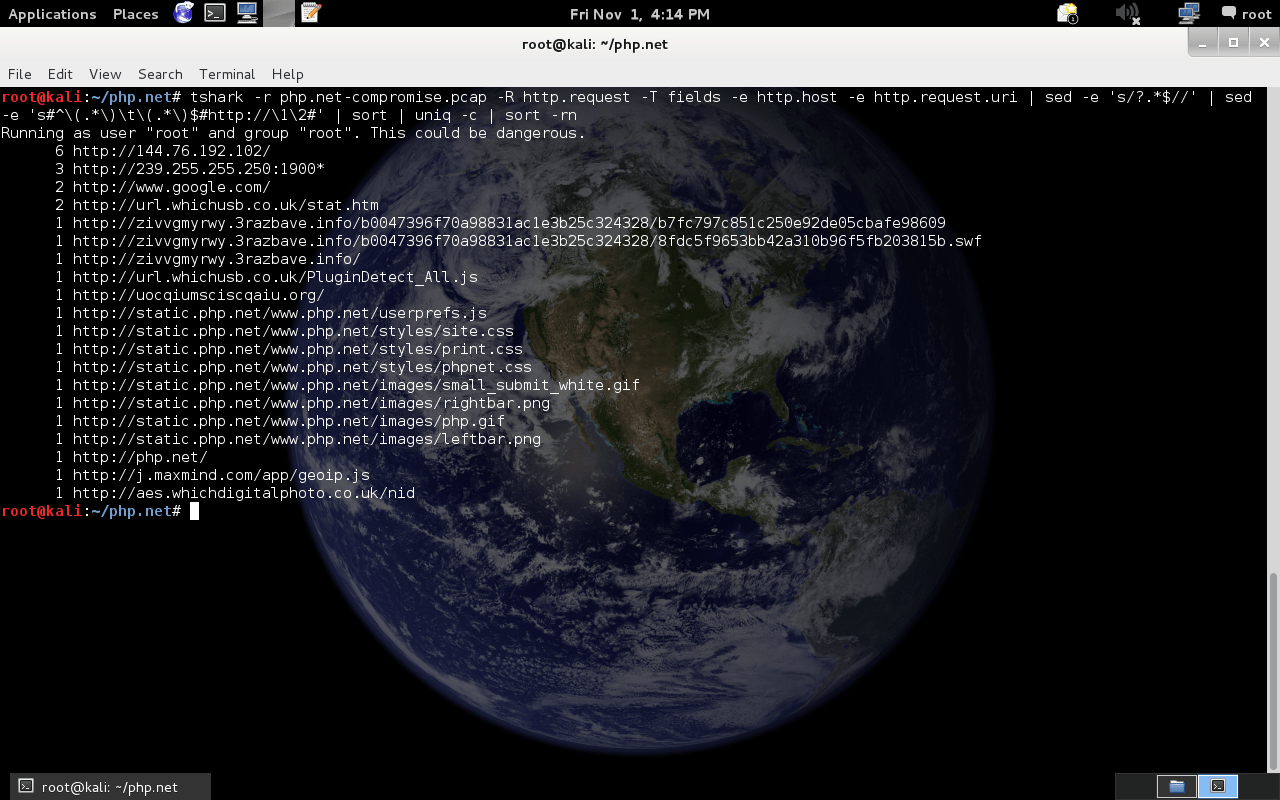Click the tshark command's php.net-compromise.pcap filename
Image resolution: width=1280 pixels, height=800 pixels.
pos(383,97)
